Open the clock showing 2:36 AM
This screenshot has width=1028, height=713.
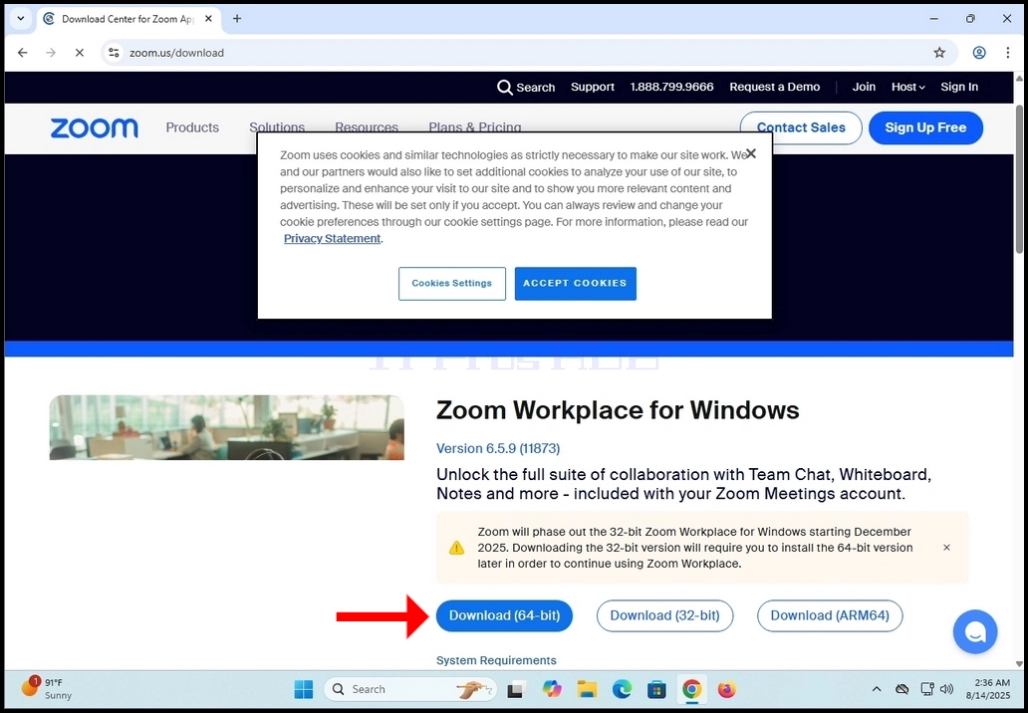coord(987,689)
